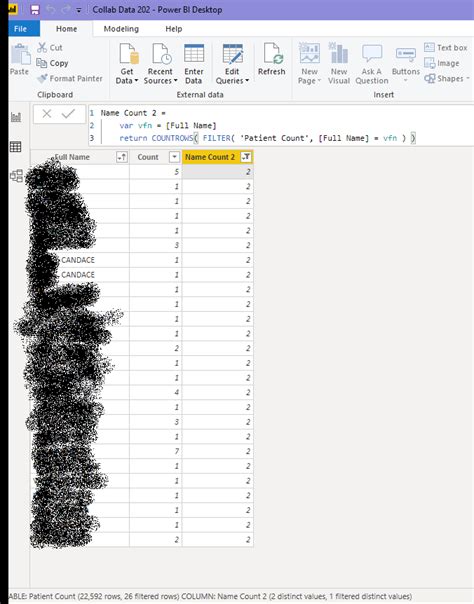
Task: Click inside the DAX formula bar
Action: click(x=281, y=125)
